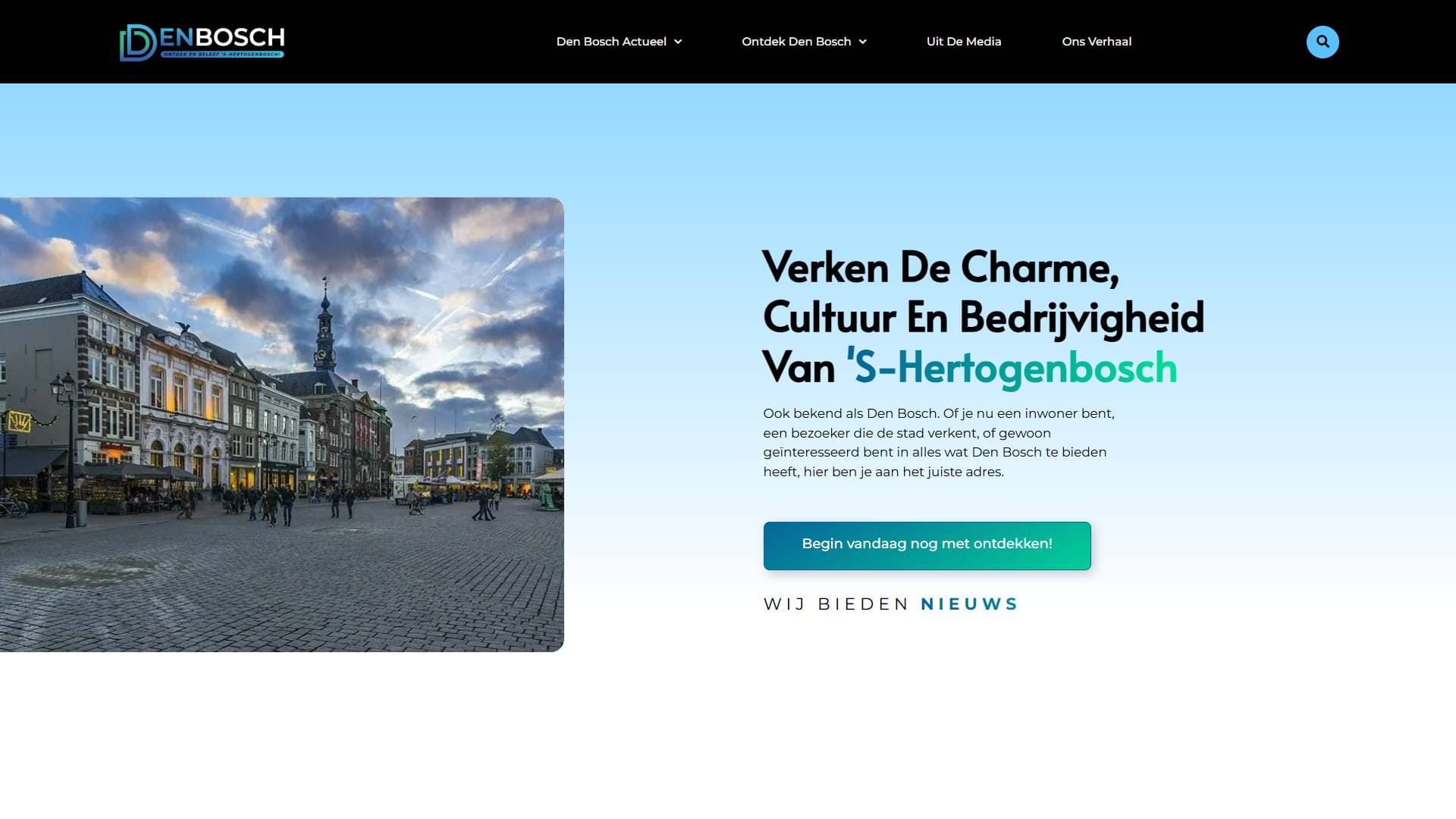The width and height of the screenshot is (1456, 819).
Task: Open the Ons Verhaal menu item
Action: (x=1097, y=42)
